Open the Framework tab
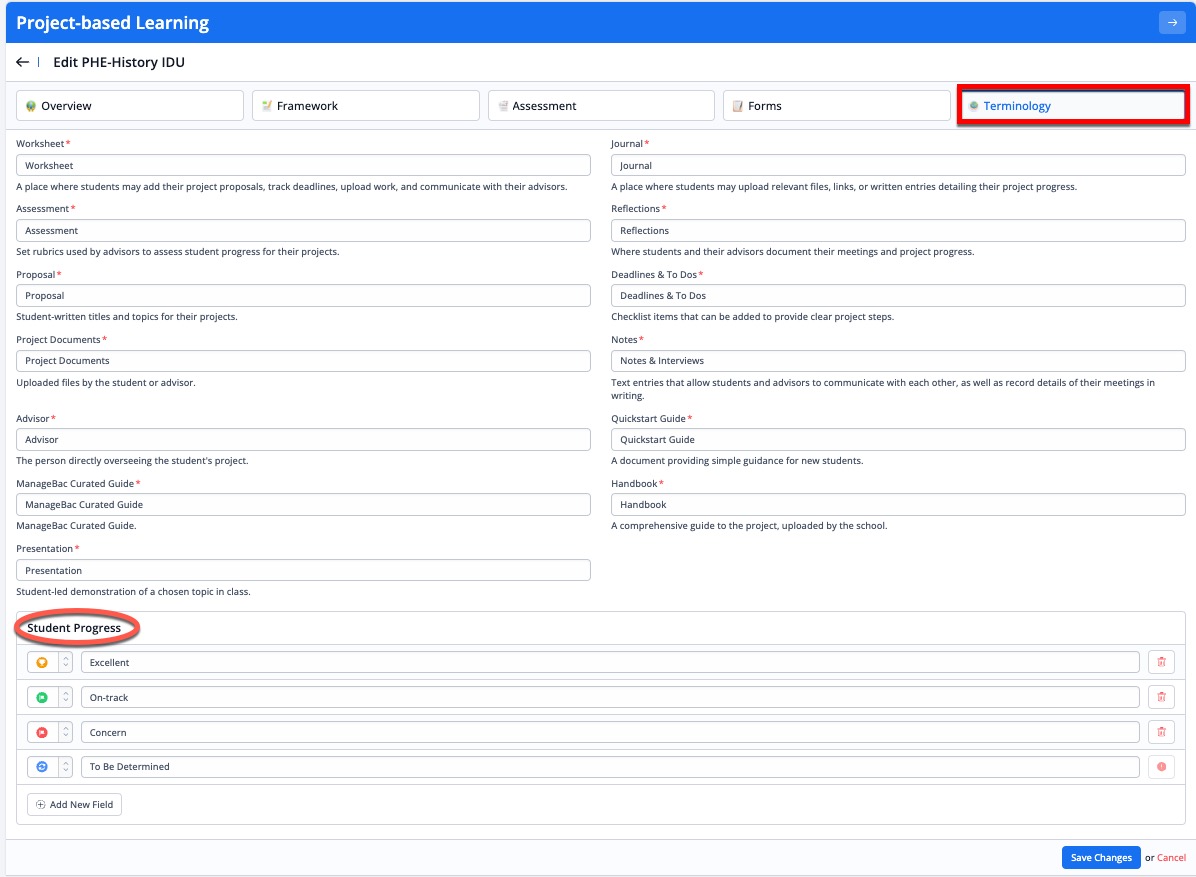Image resolution: width=1196 pixels, height=877 pixels. pos(365,106)
